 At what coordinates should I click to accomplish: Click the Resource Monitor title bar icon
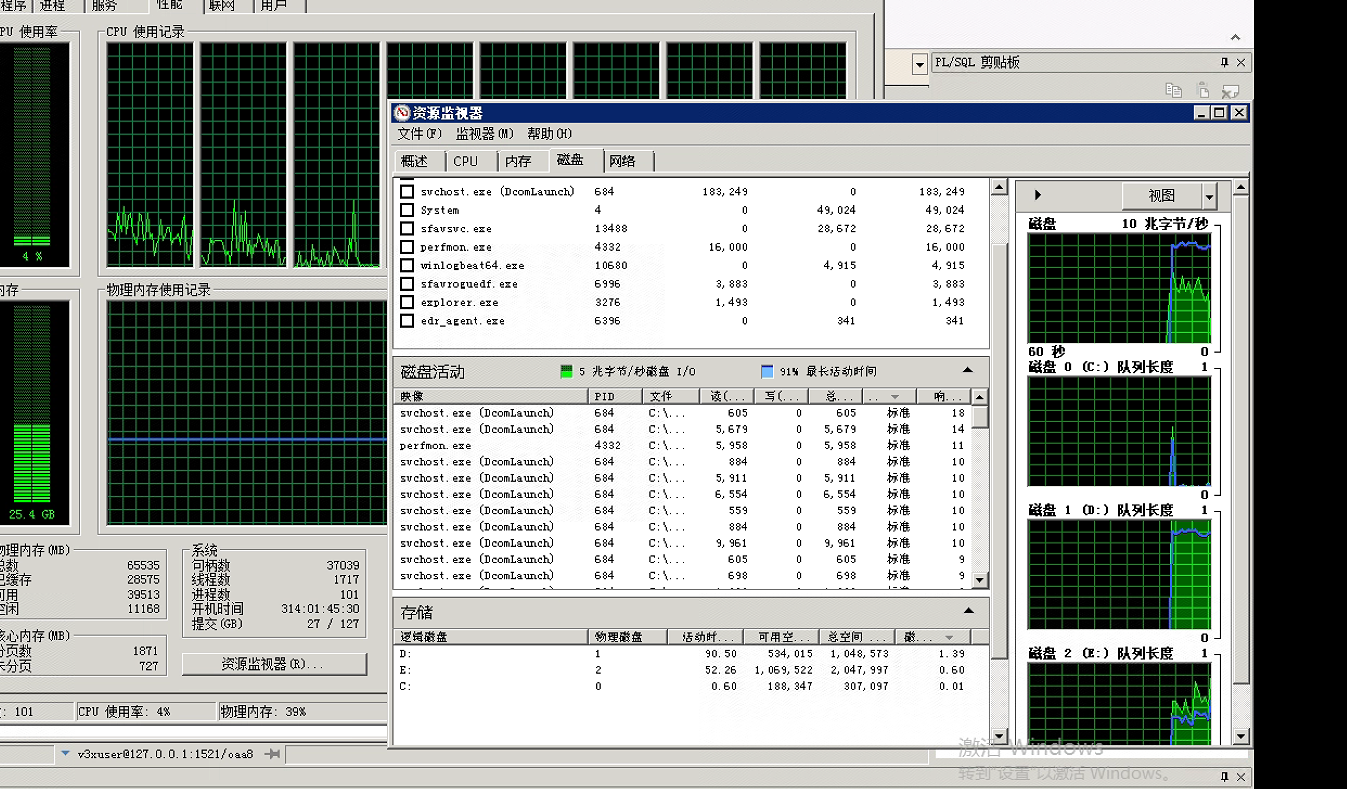[402, 113]
